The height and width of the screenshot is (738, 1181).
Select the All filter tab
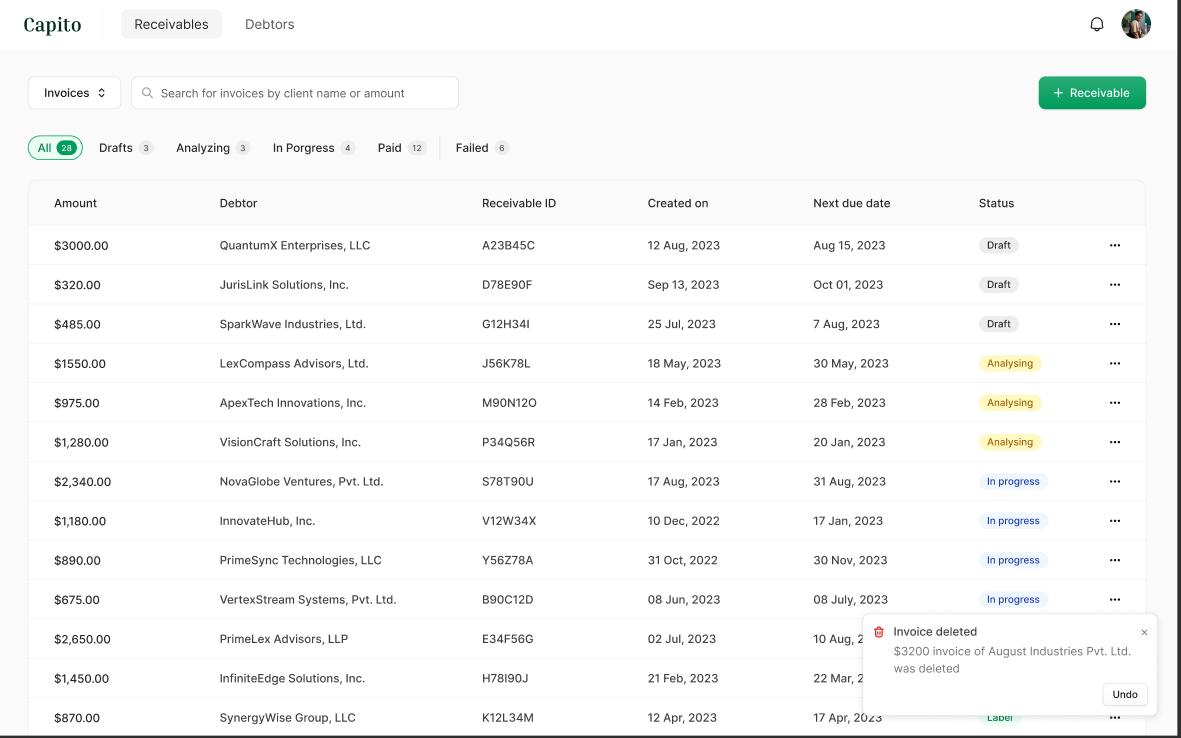pos(55,148)
